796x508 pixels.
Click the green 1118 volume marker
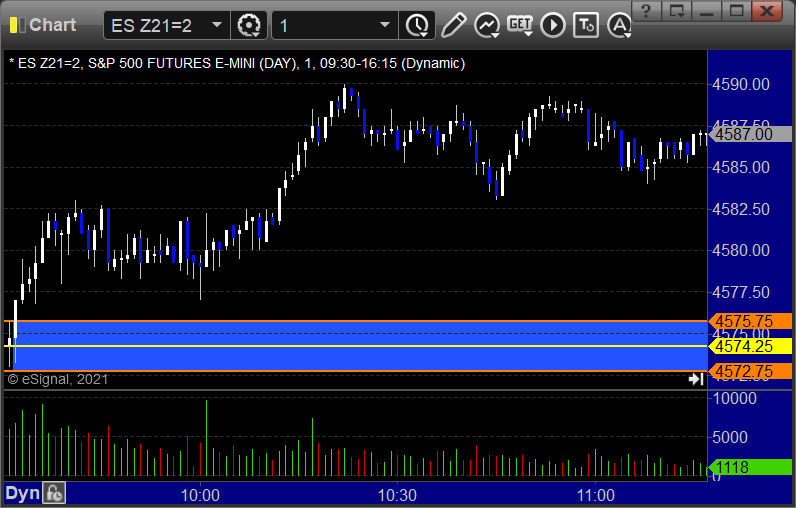pos(750,467)
